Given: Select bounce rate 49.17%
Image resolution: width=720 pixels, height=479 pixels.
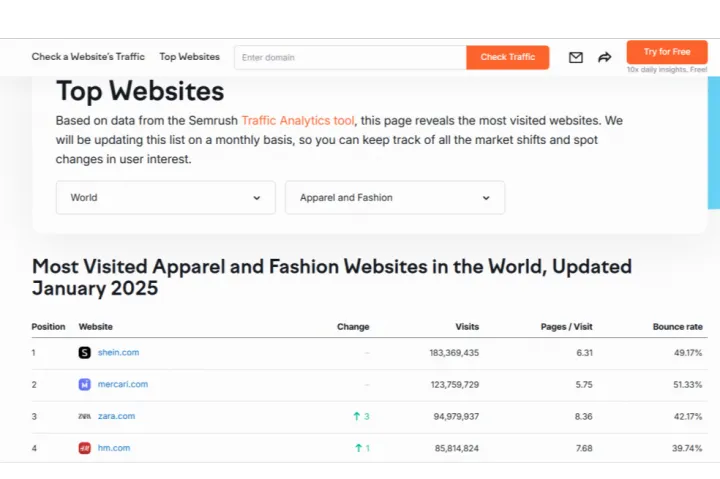Looking at the screenshot, I should coord(688,353).
